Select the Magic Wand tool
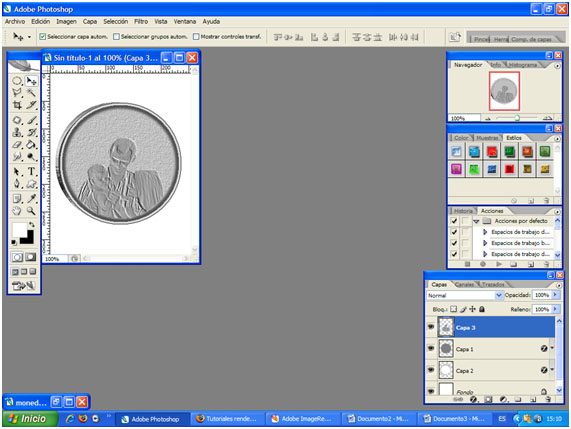The width and height of the screenshot is (571, 429). pyautogui.click(x=31, y=93)
